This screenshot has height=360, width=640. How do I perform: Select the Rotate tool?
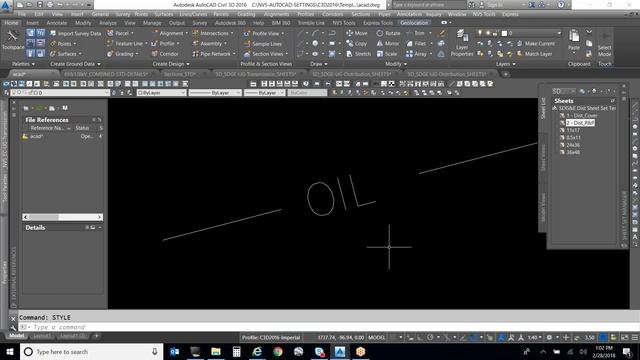[x=388, y=33]
